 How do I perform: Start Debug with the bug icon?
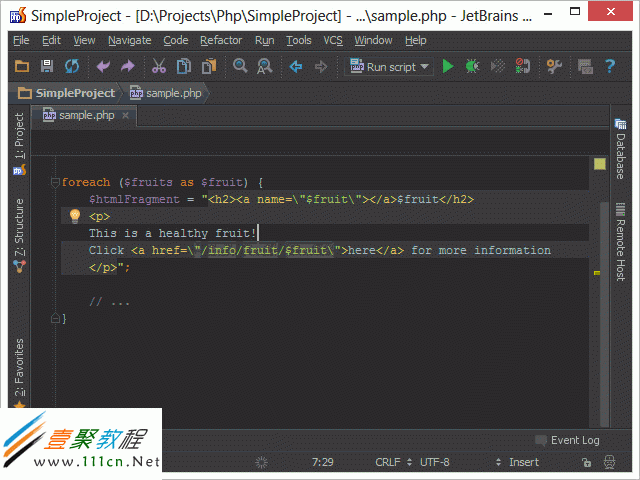[x=472, y=66]
